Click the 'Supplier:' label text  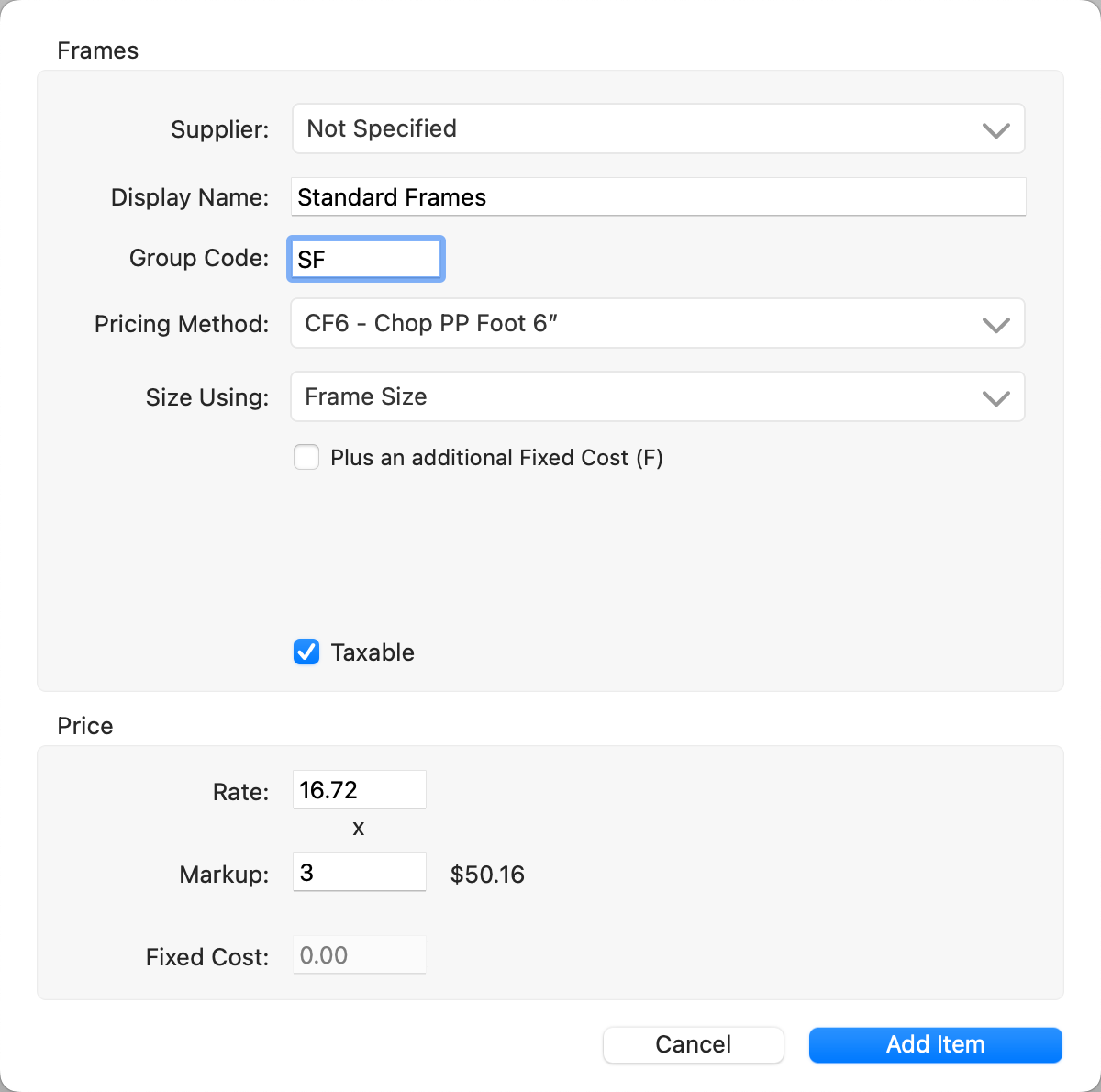coord(220,129)
